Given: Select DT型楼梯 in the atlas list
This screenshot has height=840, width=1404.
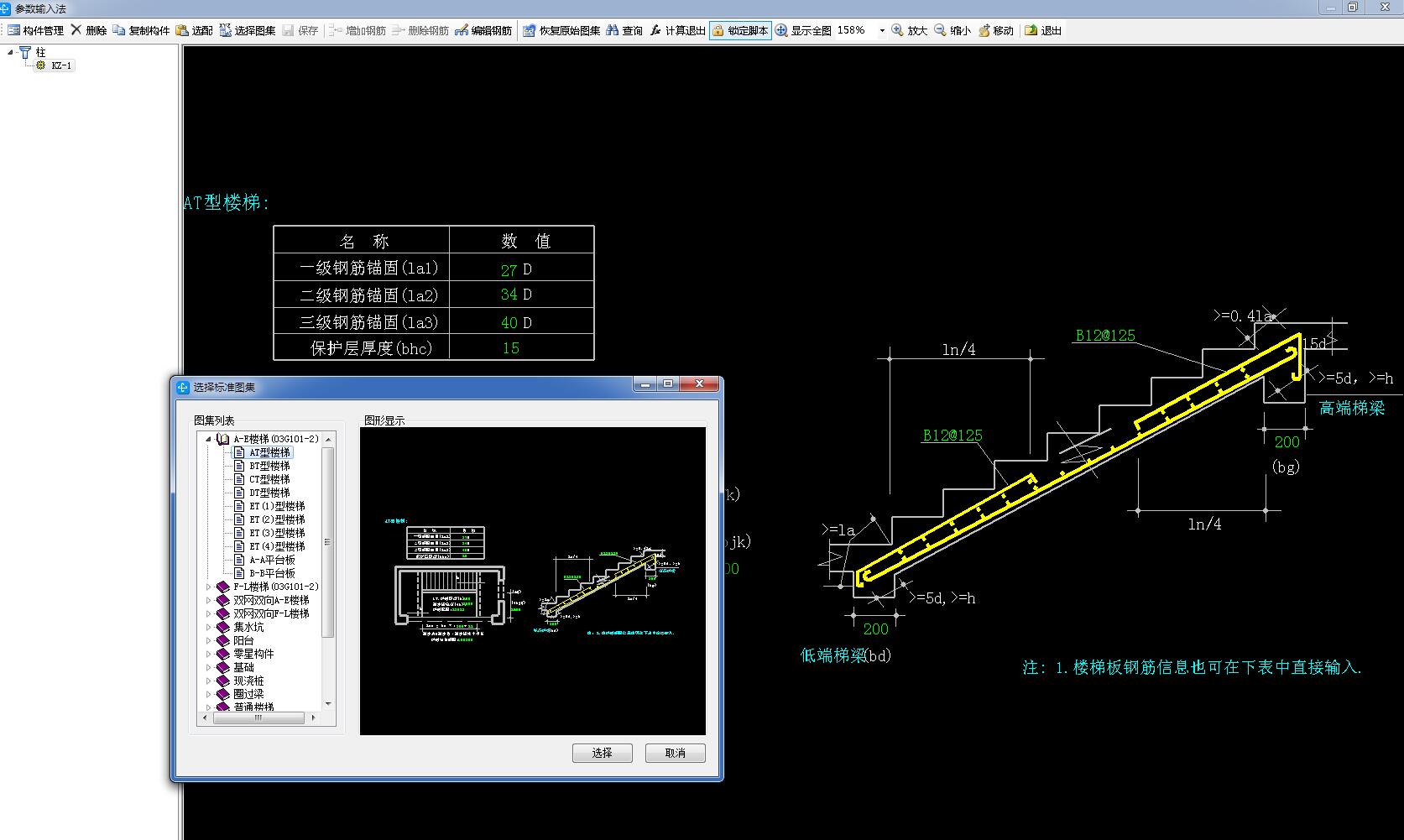Looking at the screenshot, I should click(x=269, y=493).
